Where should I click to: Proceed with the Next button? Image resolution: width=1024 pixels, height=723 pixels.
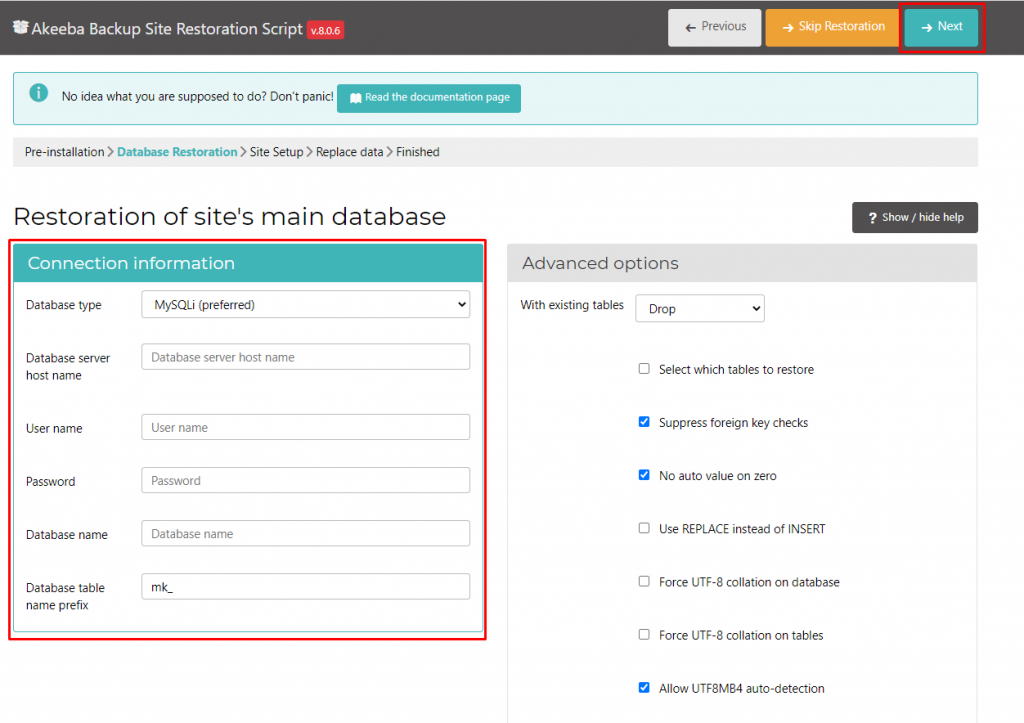coord(941,27)
